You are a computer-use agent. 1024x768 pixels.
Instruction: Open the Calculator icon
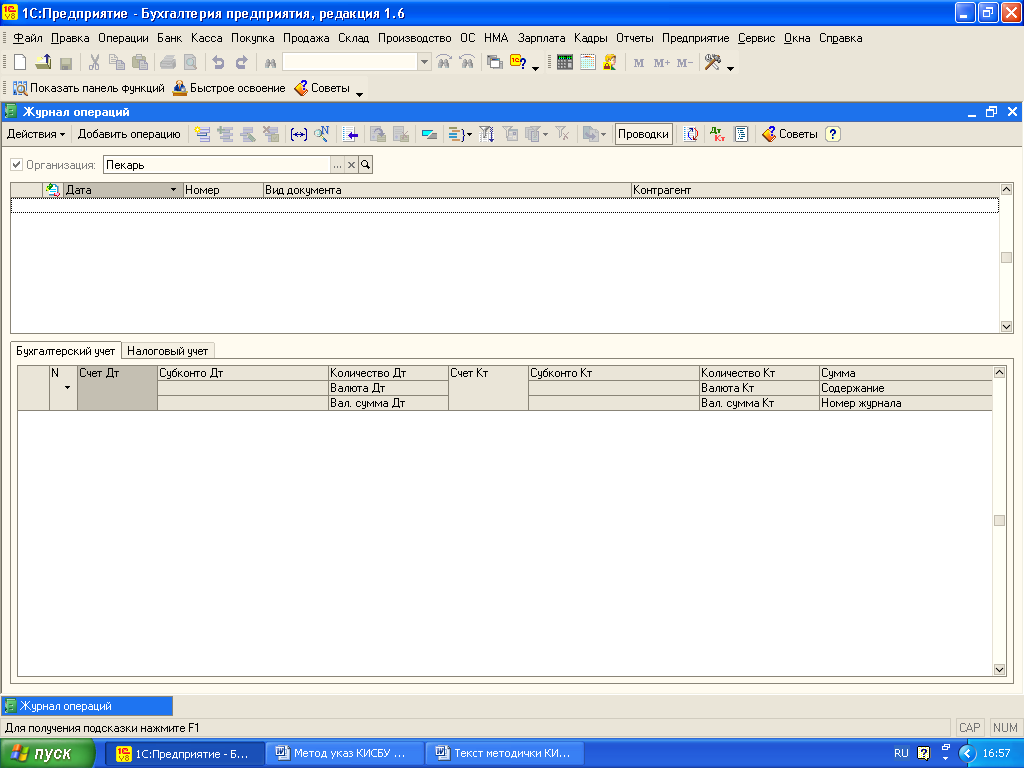coord(565,63)
